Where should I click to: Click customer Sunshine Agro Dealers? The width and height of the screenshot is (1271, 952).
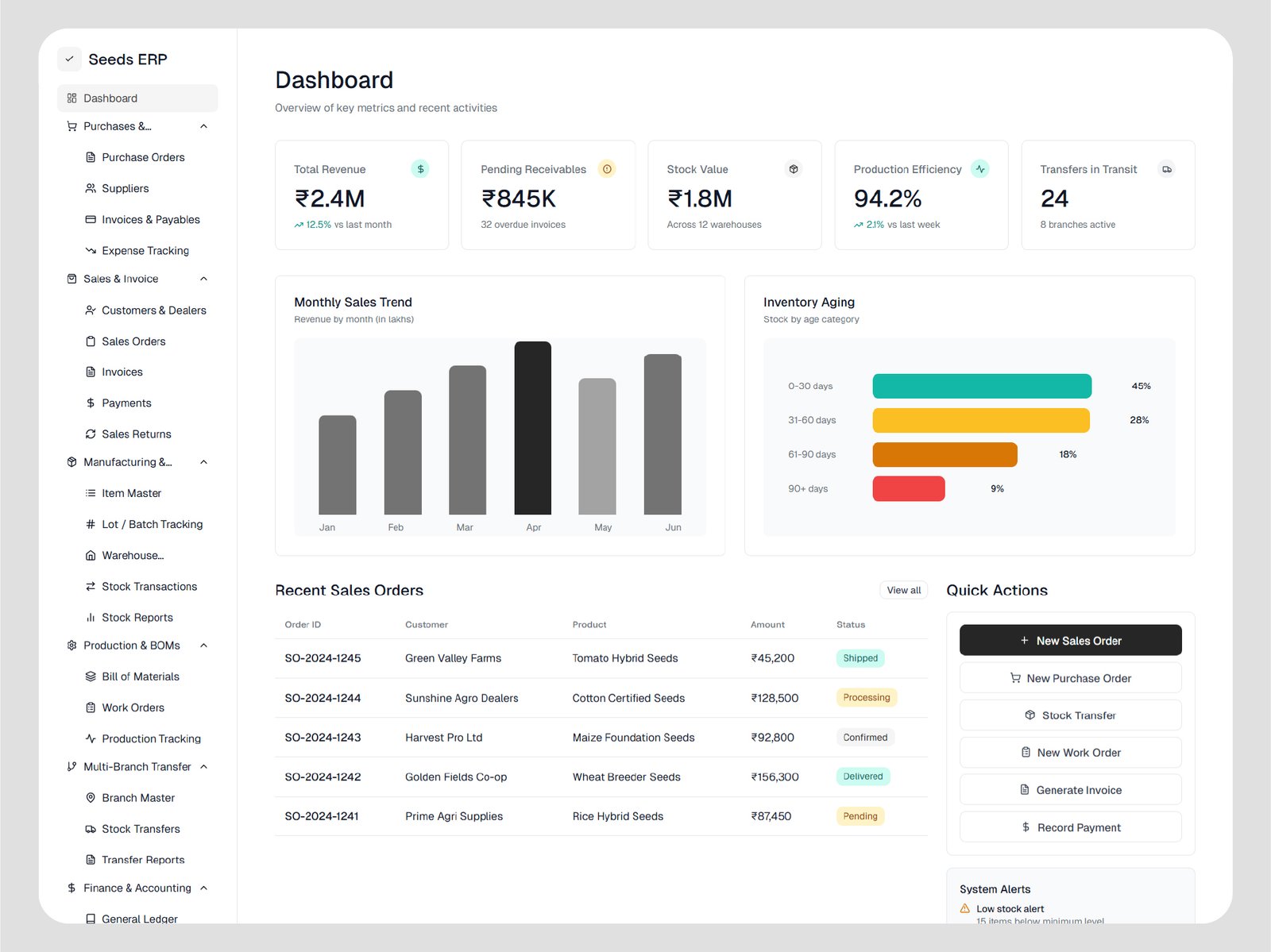coord(462,698)
